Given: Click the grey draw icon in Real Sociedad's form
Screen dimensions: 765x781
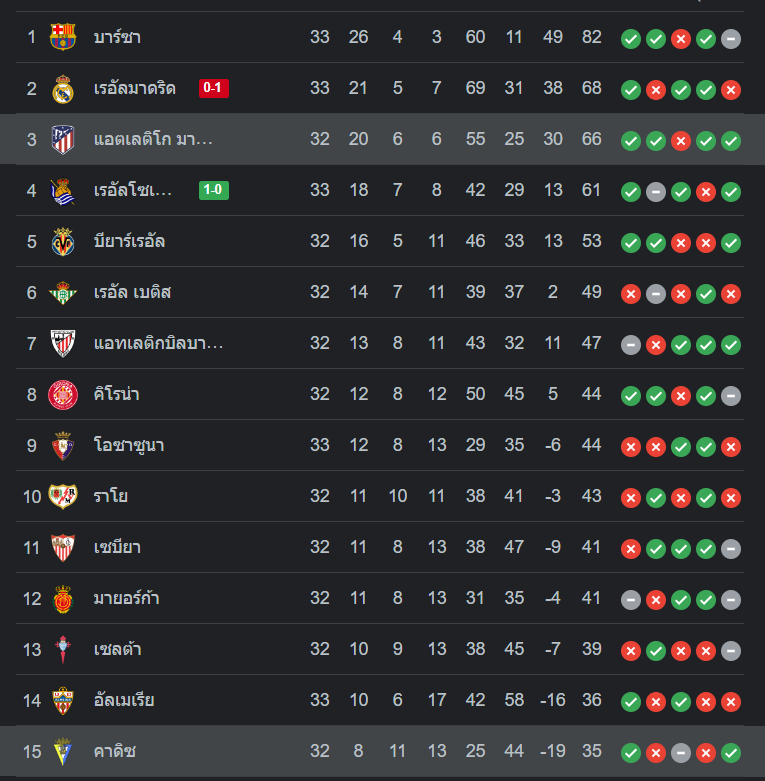Looking at the screenshot, I should click(656, 192).
